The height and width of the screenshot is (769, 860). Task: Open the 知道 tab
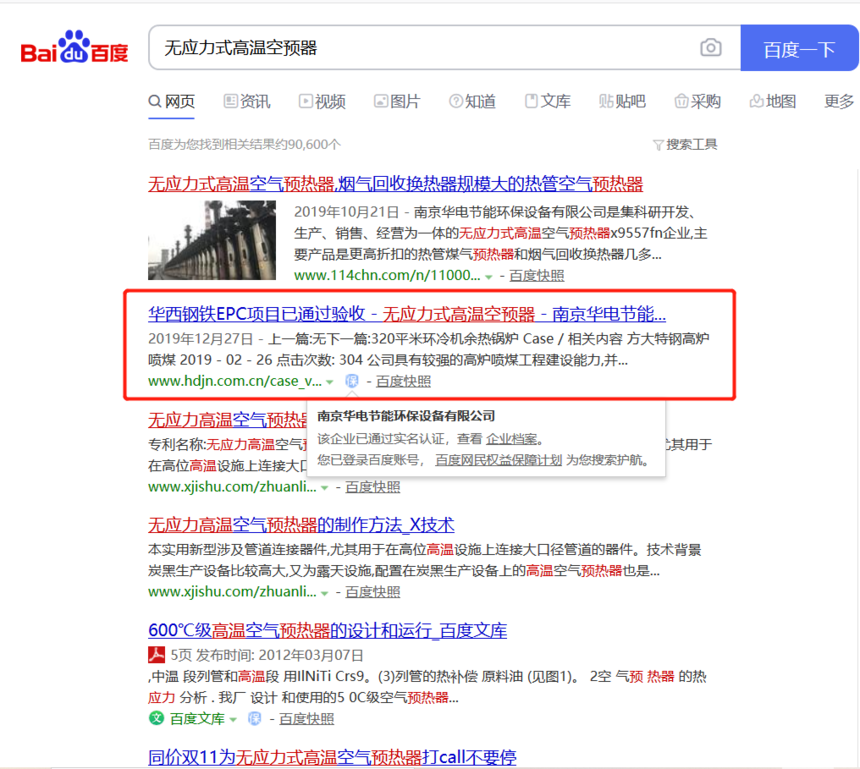click(x=472, y=101)
